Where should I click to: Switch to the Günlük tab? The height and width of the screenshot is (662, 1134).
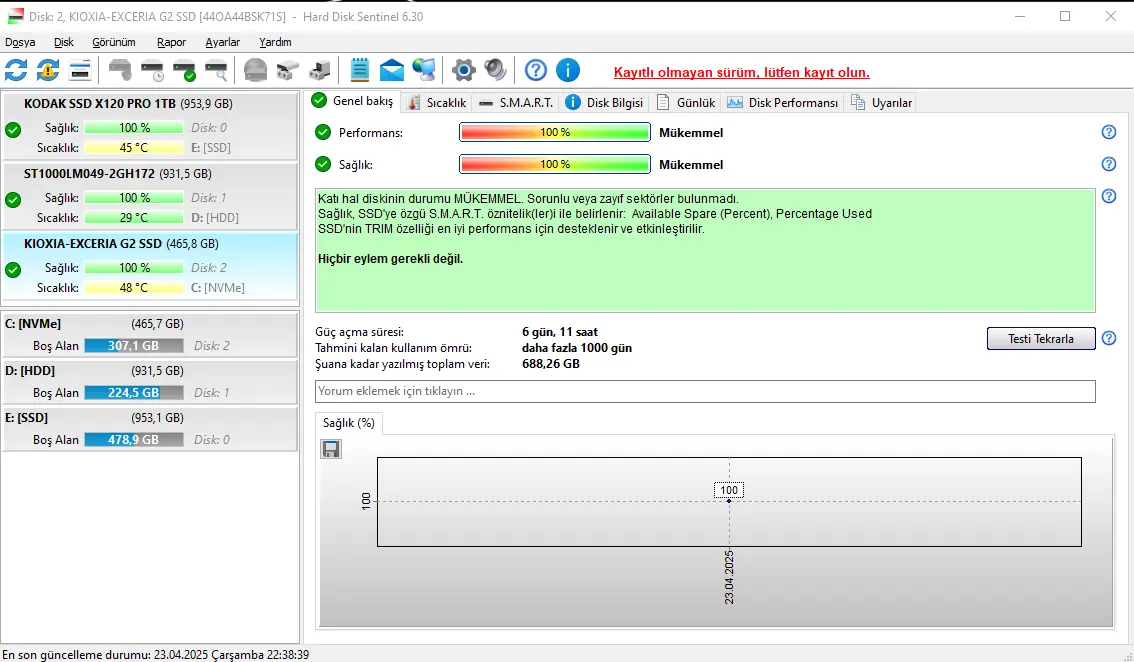pos(686,103)
